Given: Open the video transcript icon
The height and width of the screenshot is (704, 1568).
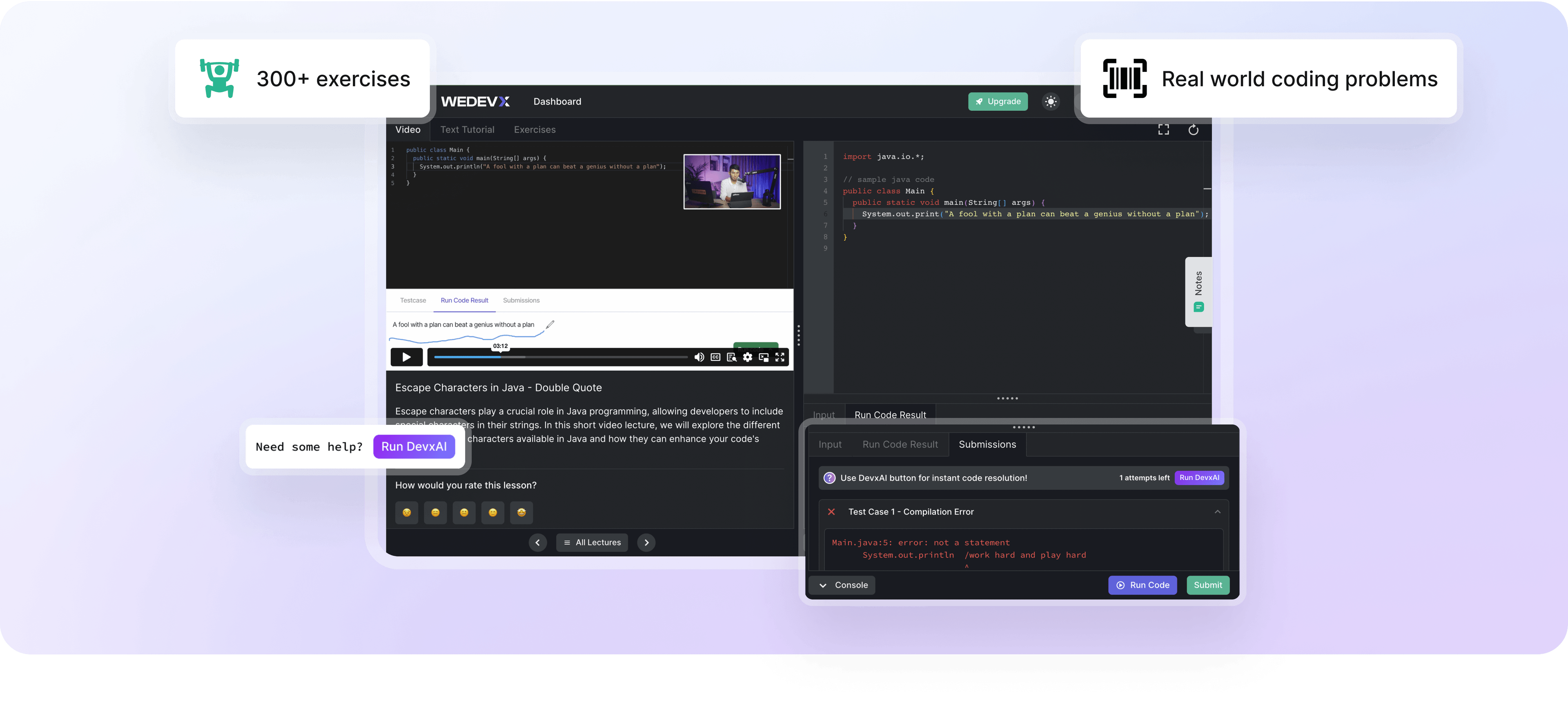Looking at the screenshot, I should tap(732, 357).
